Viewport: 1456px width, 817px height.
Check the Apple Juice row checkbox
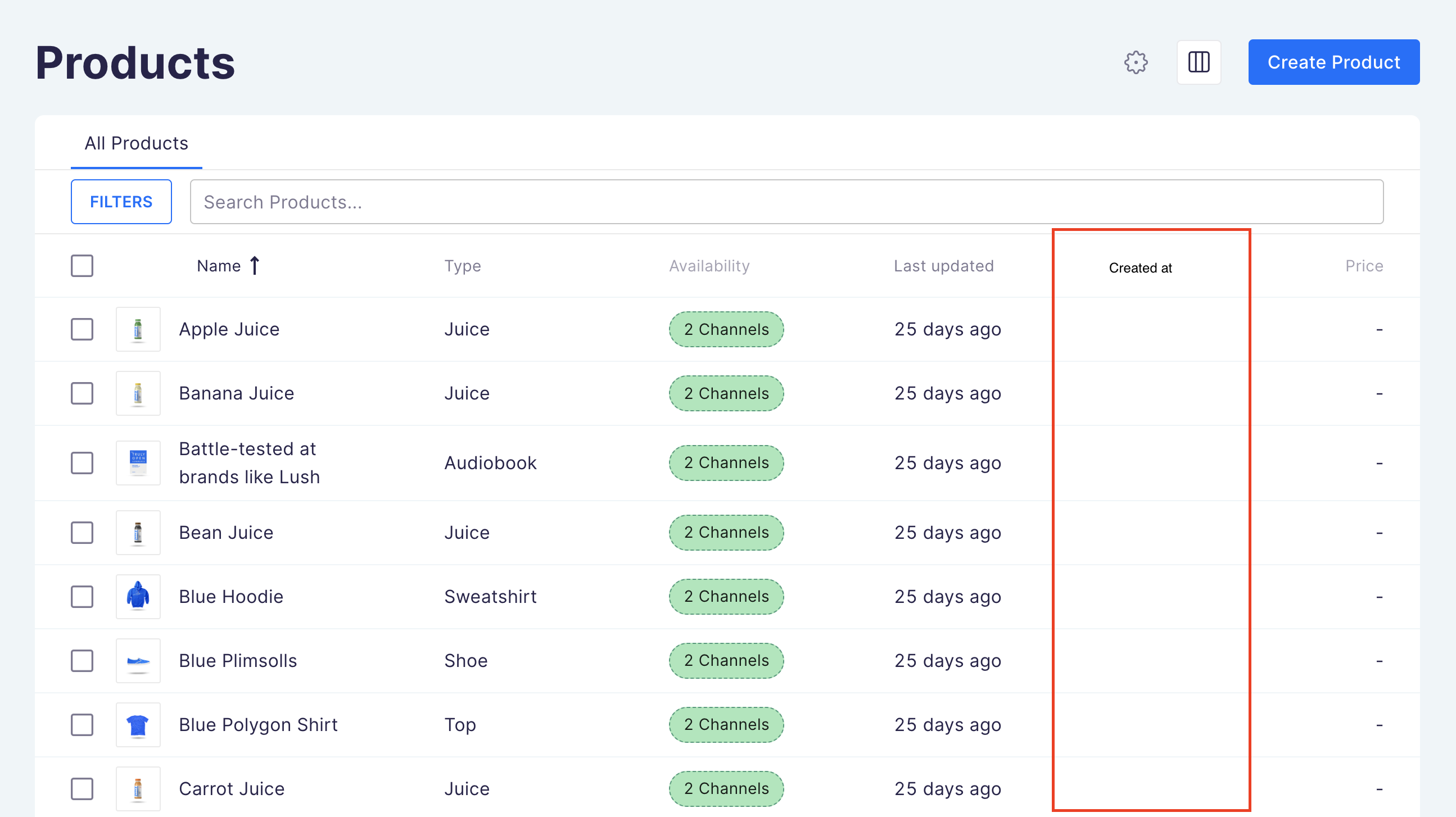(82, 329)
